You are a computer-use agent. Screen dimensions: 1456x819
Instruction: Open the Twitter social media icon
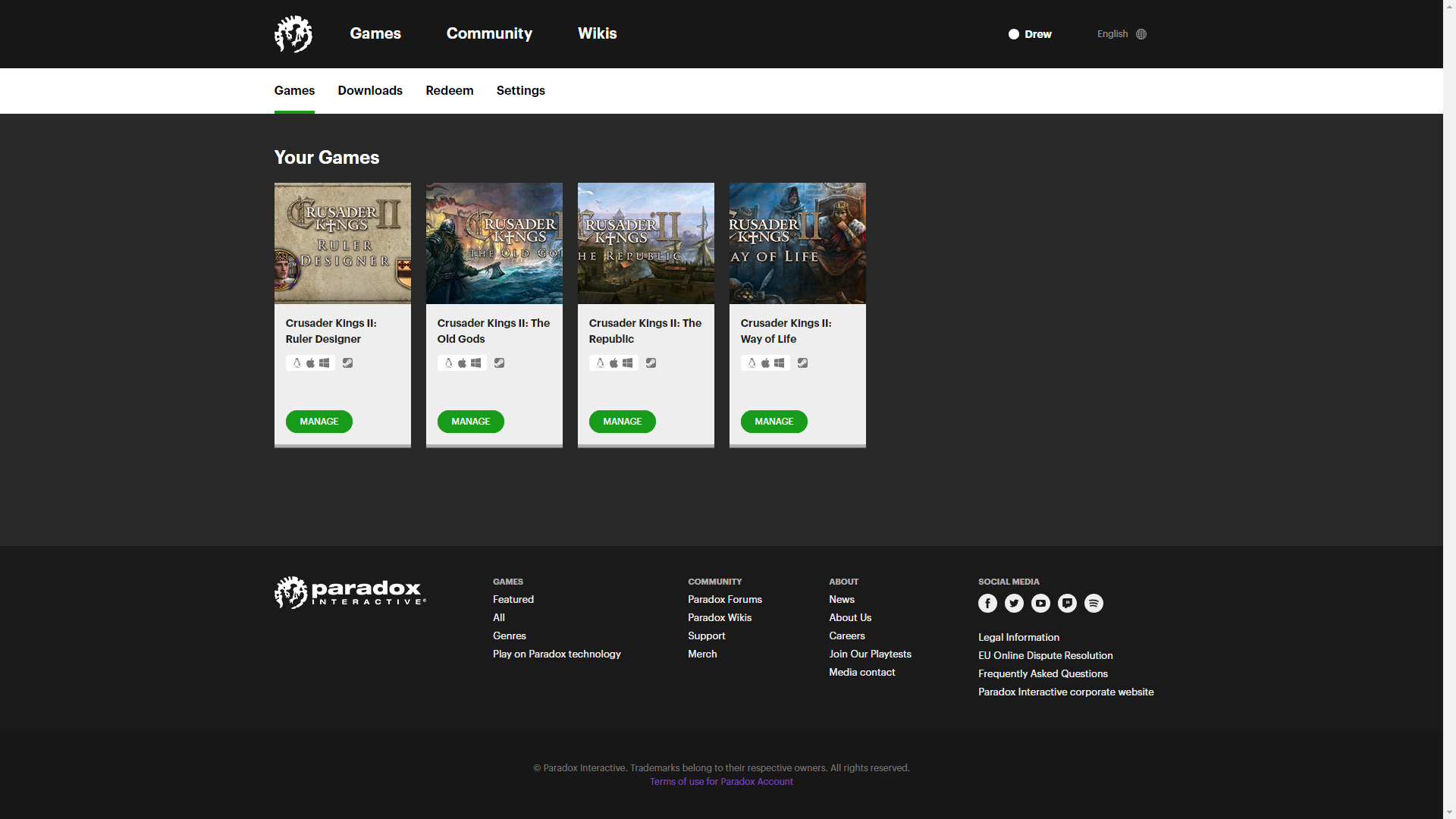click(1014, 604)
